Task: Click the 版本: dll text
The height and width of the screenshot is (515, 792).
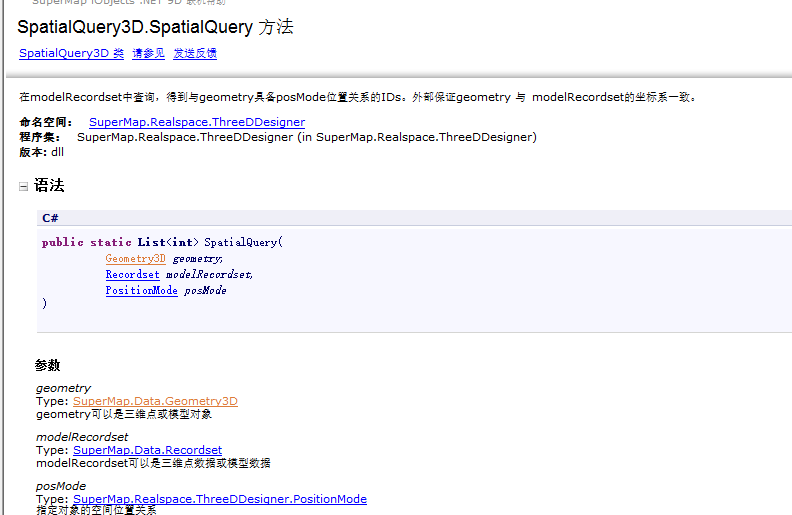Action: click(x=41, y=152)
